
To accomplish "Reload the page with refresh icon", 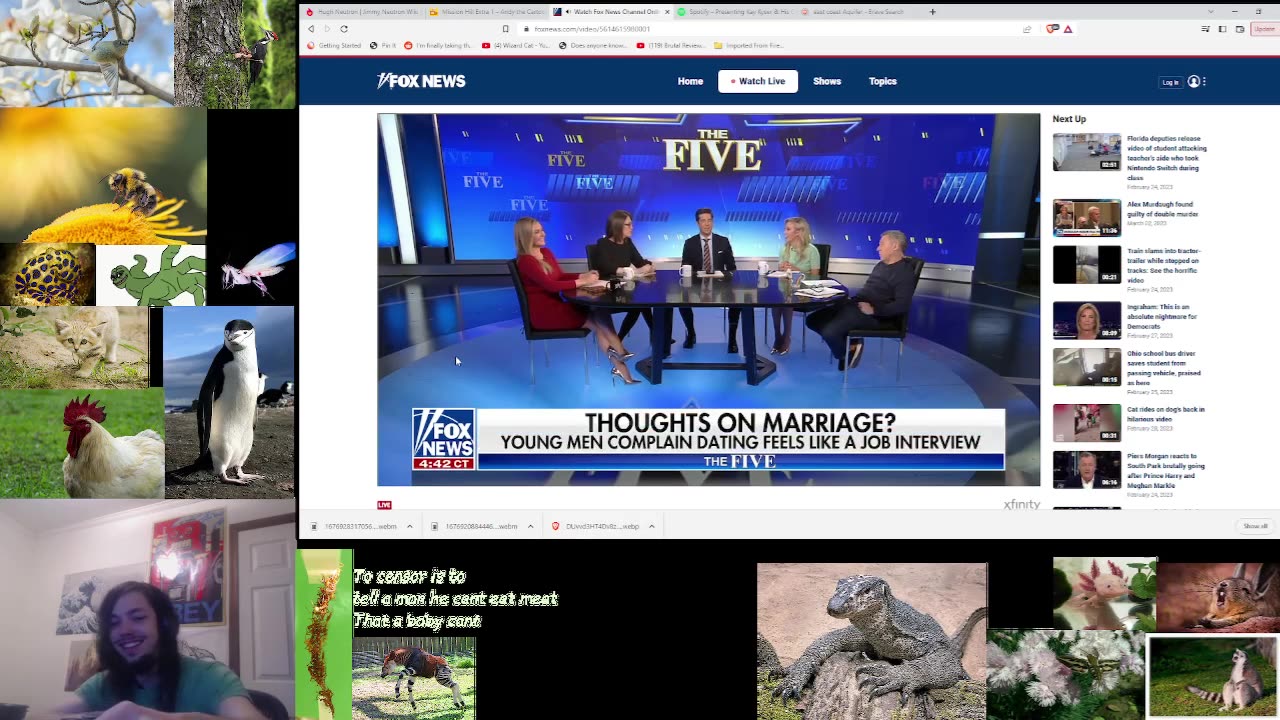I will (x=344, y=29).
